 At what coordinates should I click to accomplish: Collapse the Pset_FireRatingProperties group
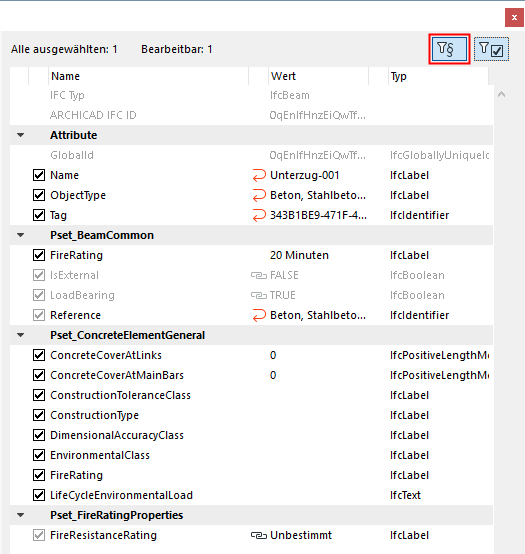point(21,515)
